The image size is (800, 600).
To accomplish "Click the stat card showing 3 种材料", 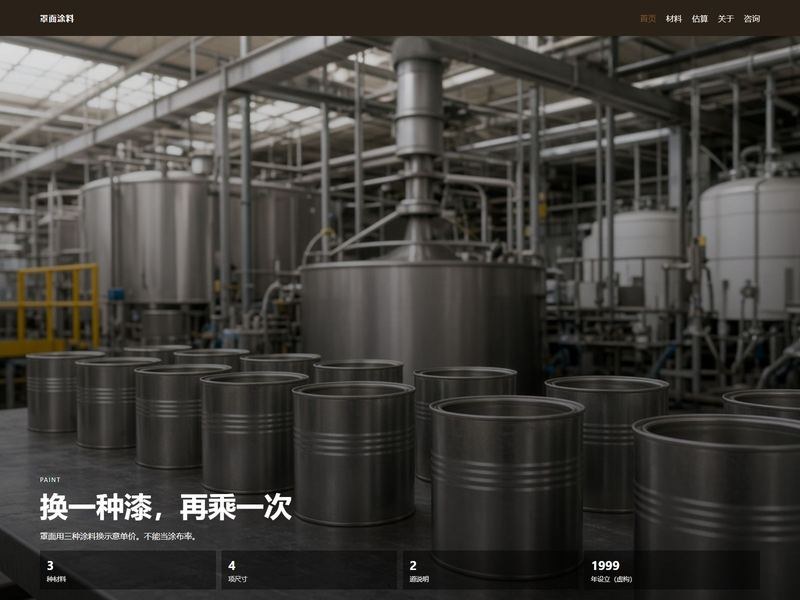I will pos(128,570).
